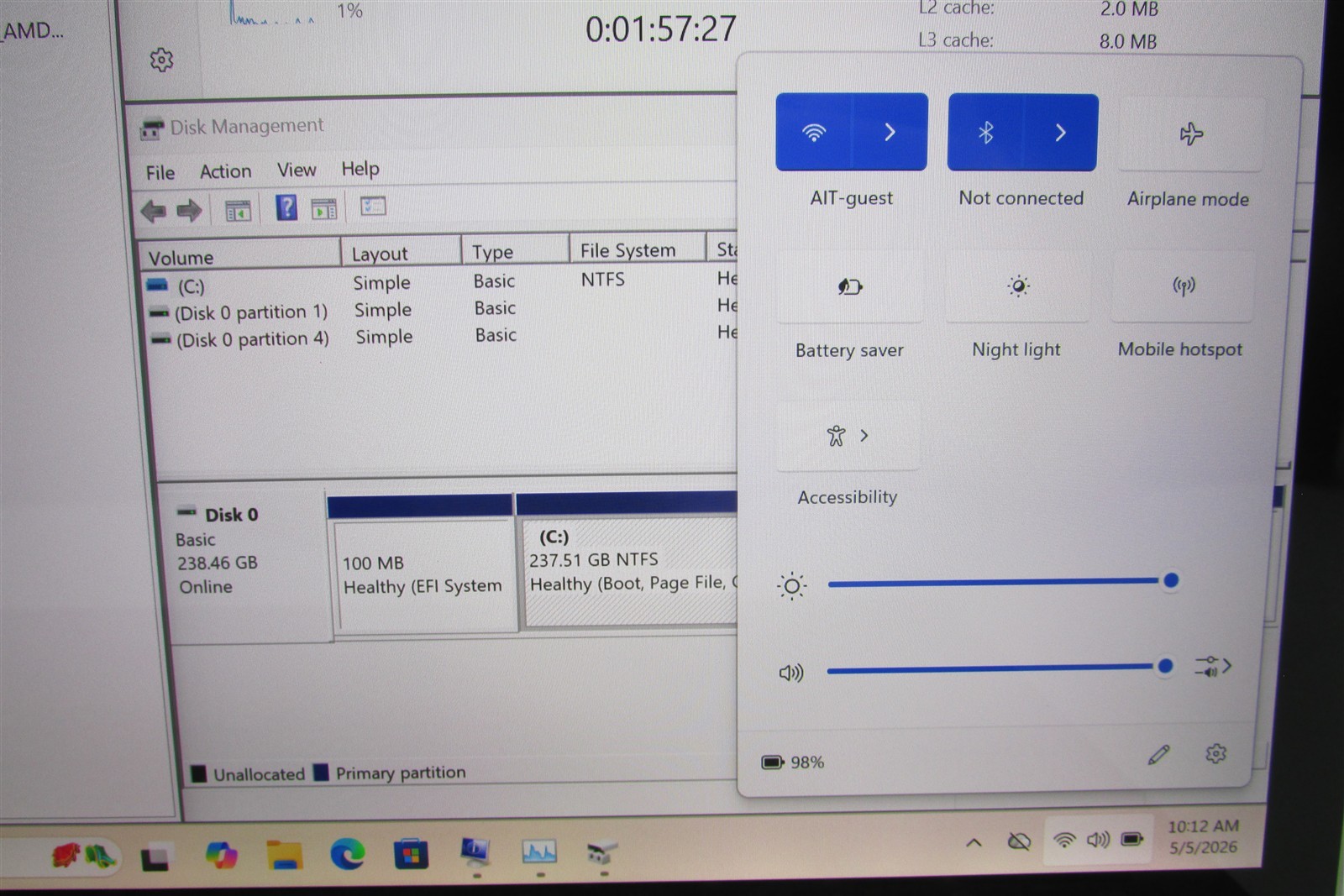Click the pencil edit quick settings icon
Image resolution: width=1344 pixels, height=896 pixels.
(1158, 755)
